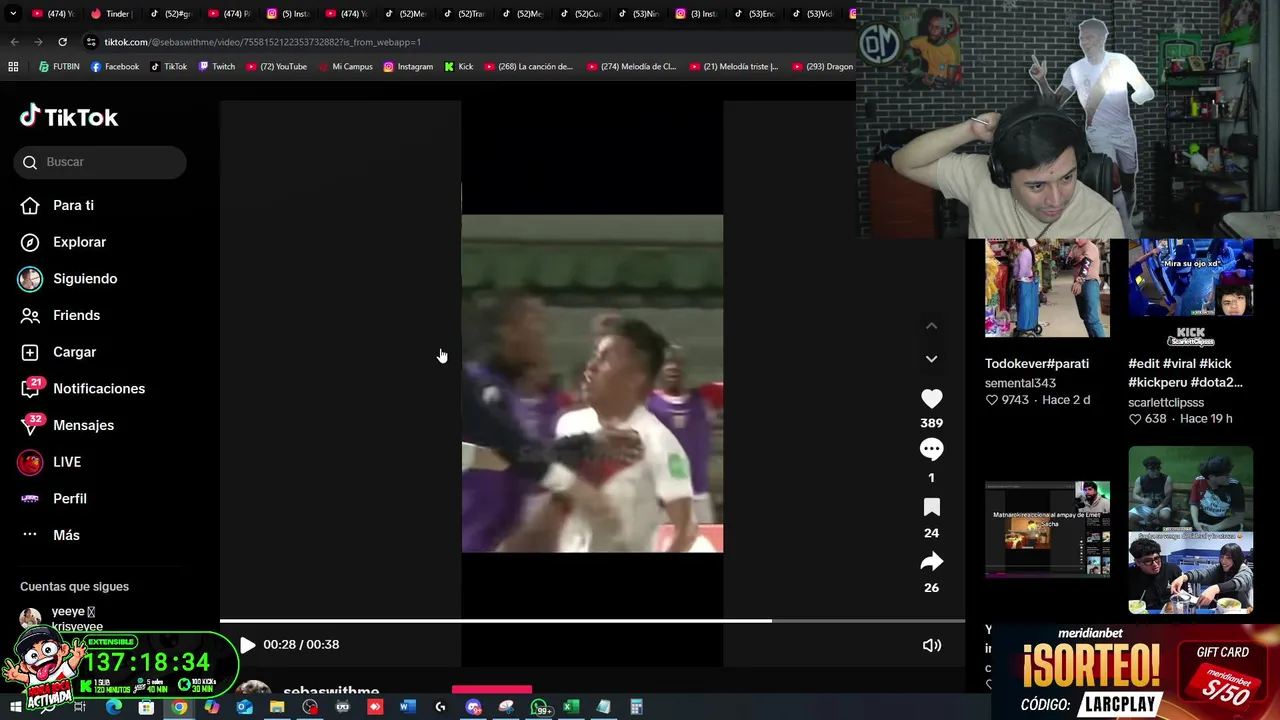
Task: Open scarlettclipsss profile link
Action: pos(1166,402)
